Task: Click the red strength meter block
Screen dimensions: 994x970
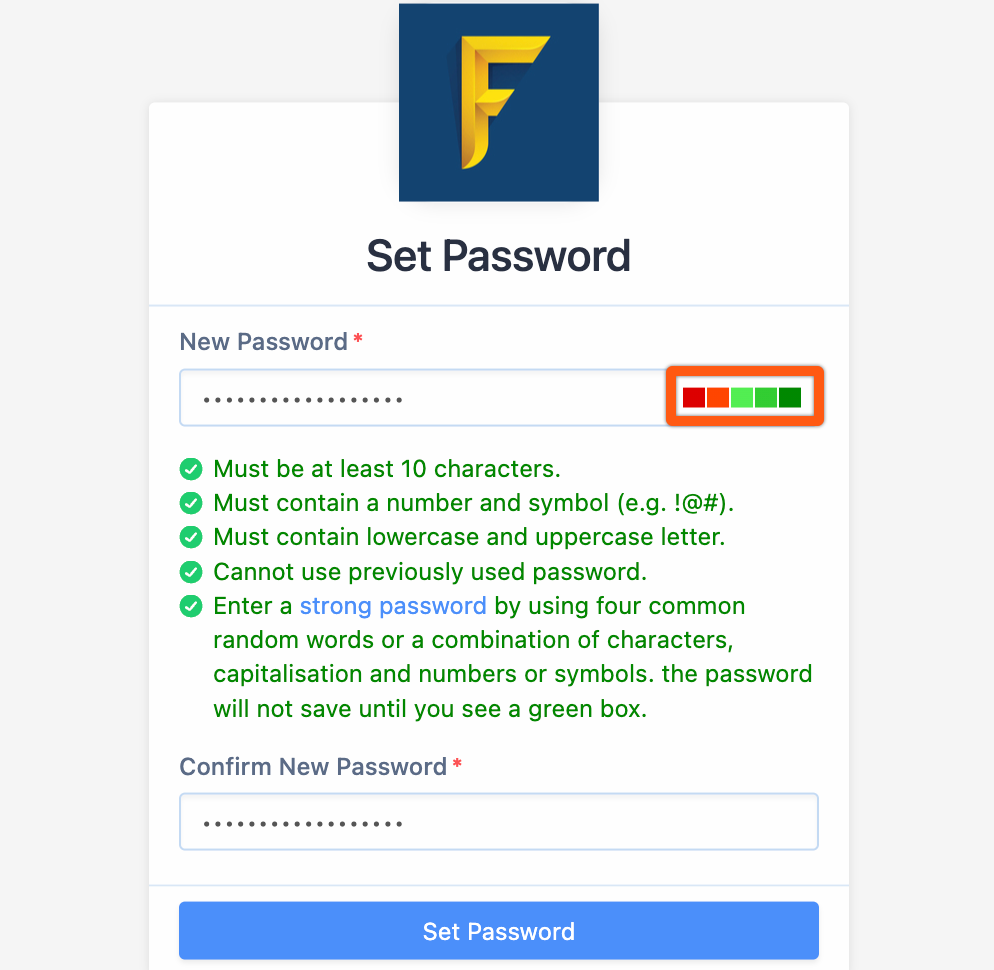Action: (694, 398)
